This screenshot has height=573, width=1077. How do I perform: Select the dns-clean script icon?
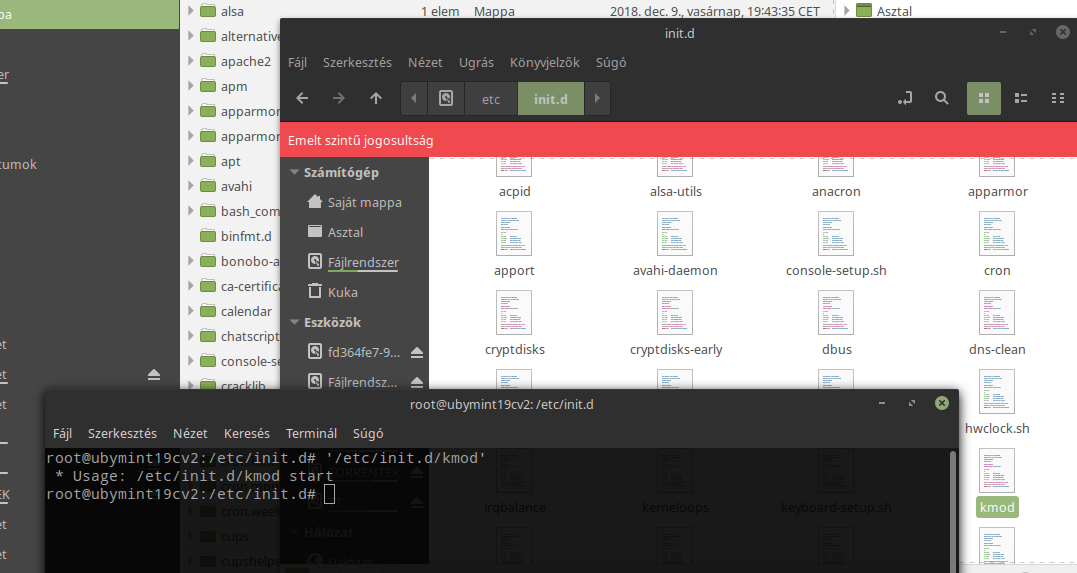(x=997, y=313)
